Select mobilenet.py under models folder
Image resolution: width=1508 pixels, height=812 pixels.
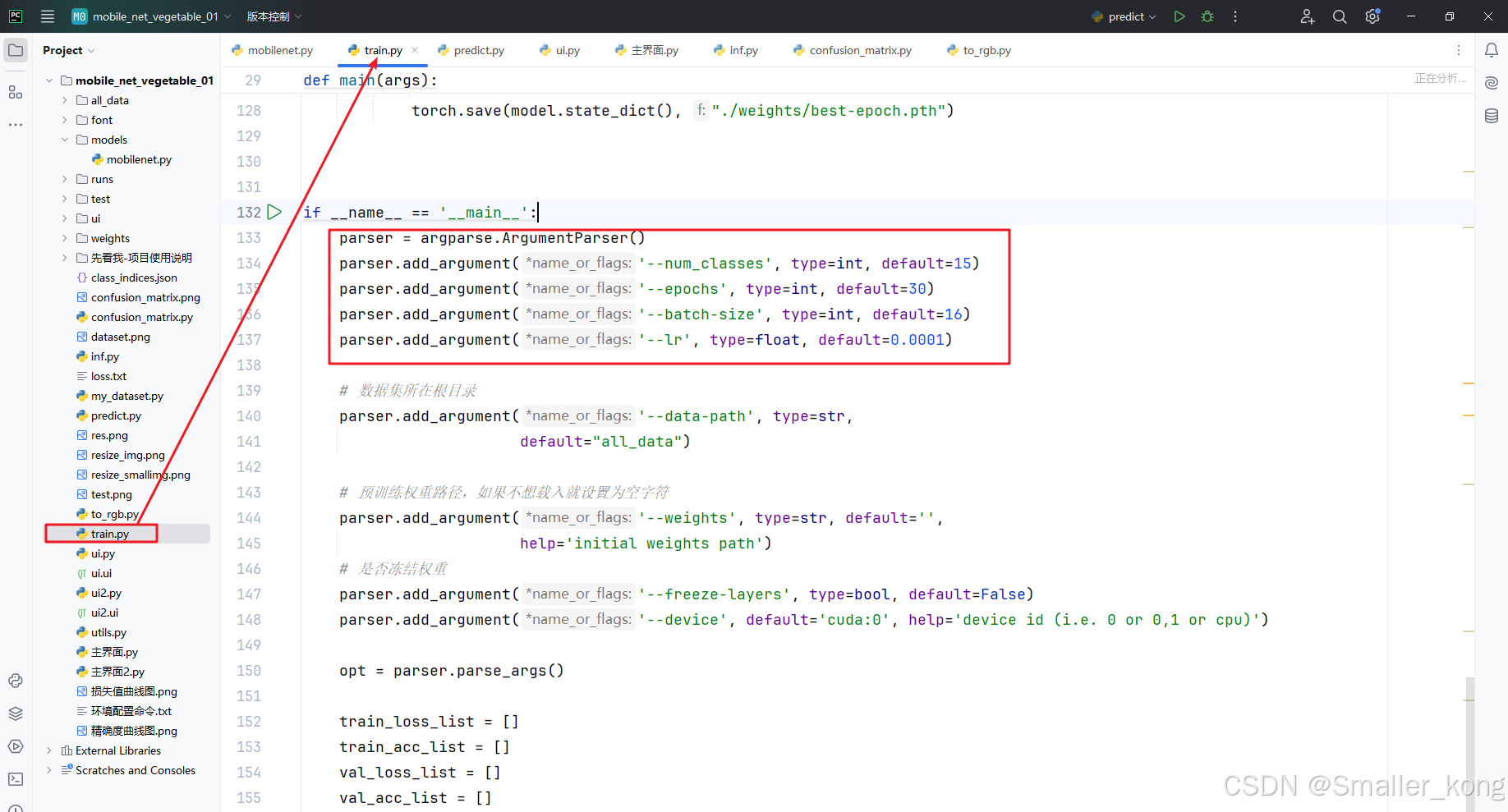pyautogui.click(x=139, y=159)
